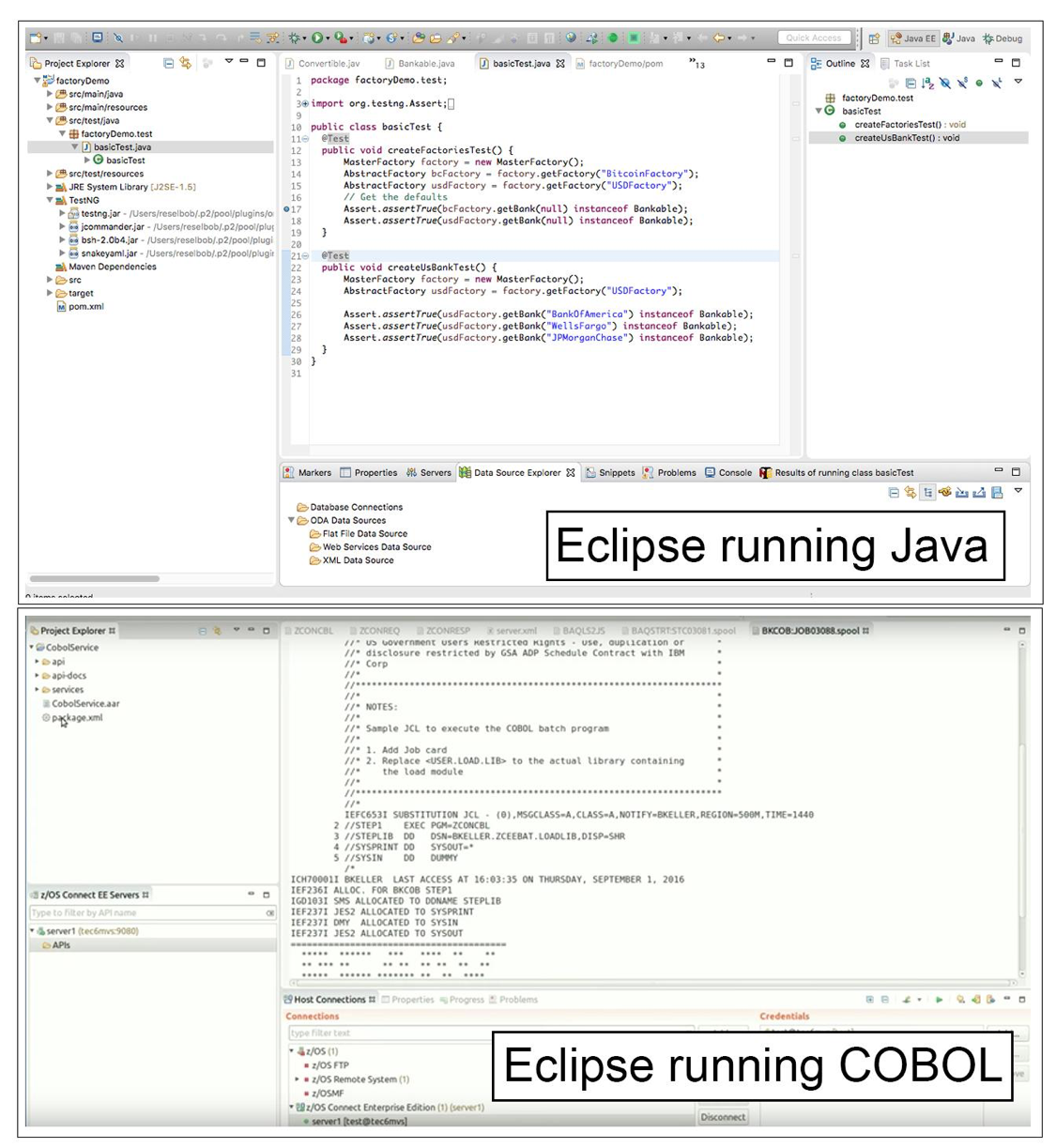
Task: Switch to the Task List tab
Action: pyautogui.click(x=905, y=64)
